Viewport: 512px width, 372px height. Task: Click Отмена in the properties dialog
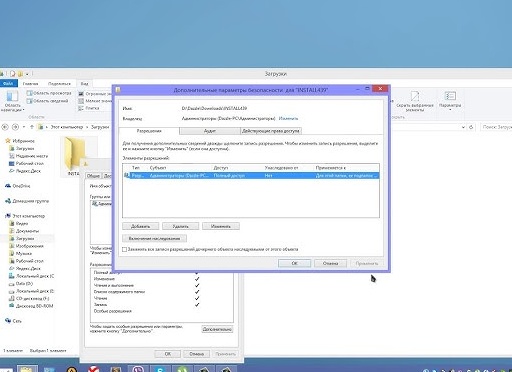tap(196, 354)
